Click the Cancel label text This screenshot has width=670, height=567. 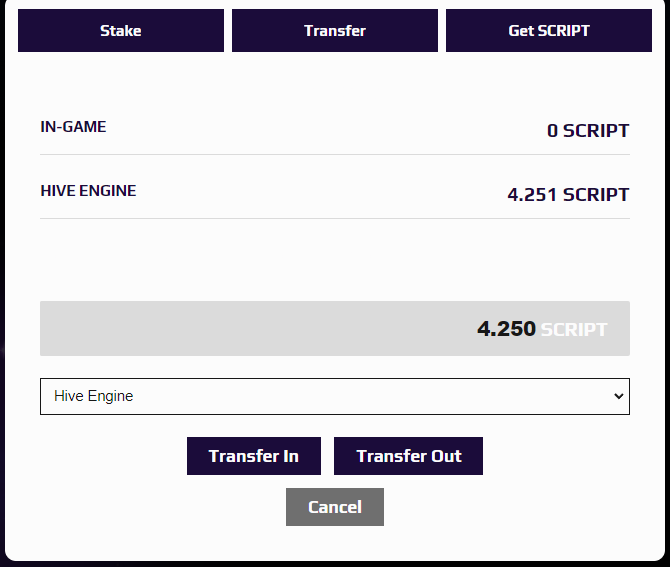[x=335, y=507]
